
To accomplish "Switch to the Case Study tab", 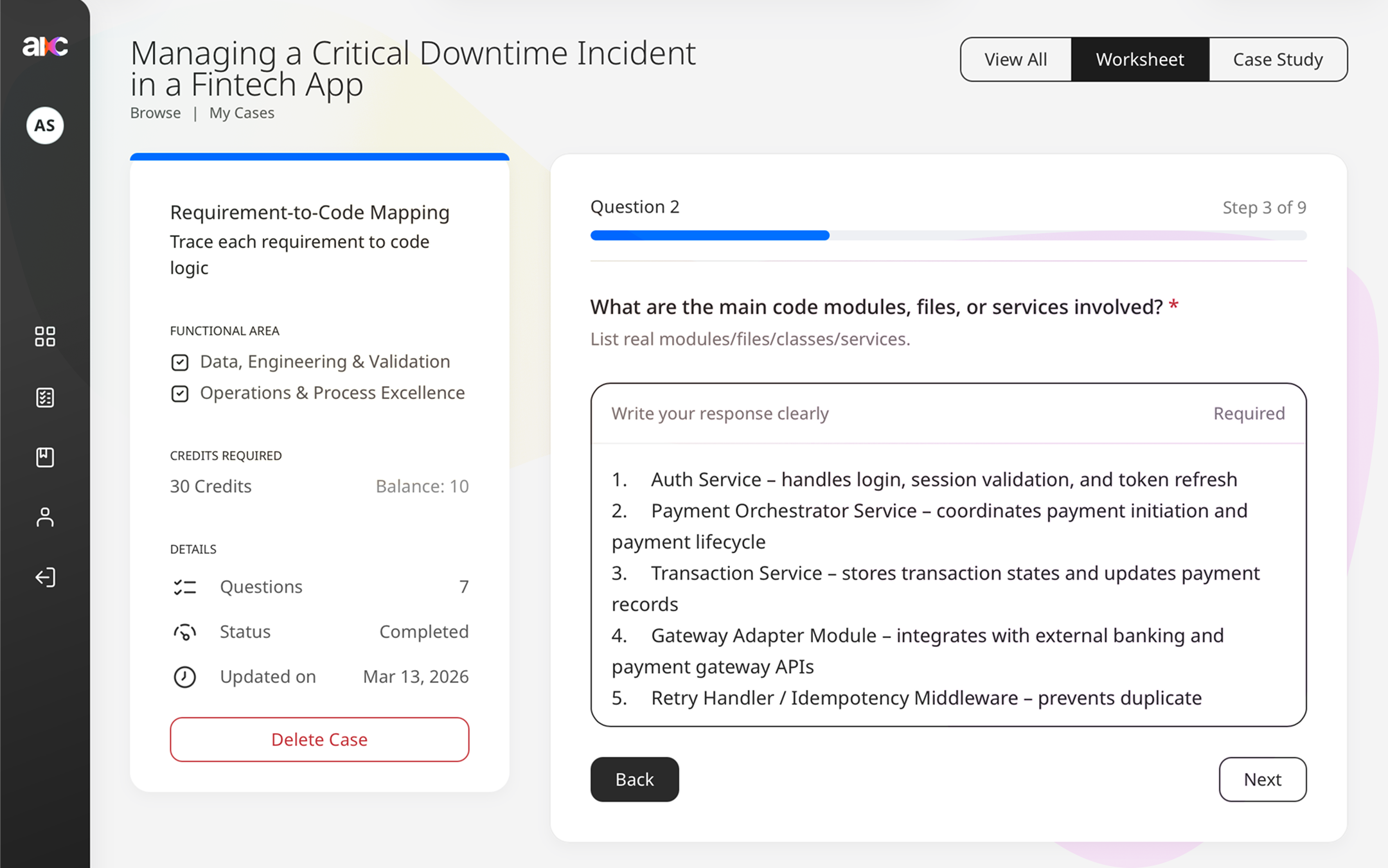I will pyautogui.click(x=1277, y=59).
